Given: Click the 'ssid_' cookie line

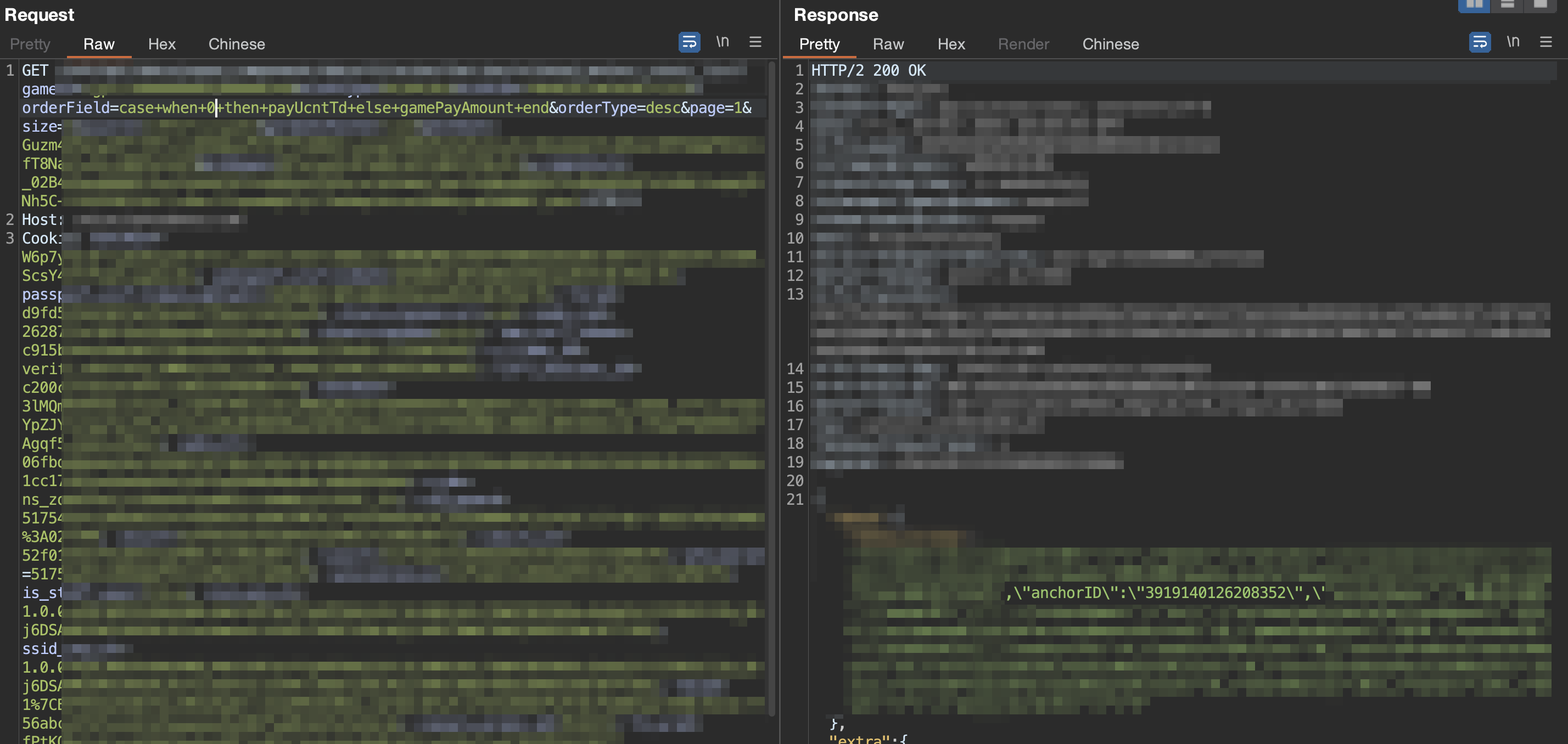Looking at the screenshot, I should [41, 649].
